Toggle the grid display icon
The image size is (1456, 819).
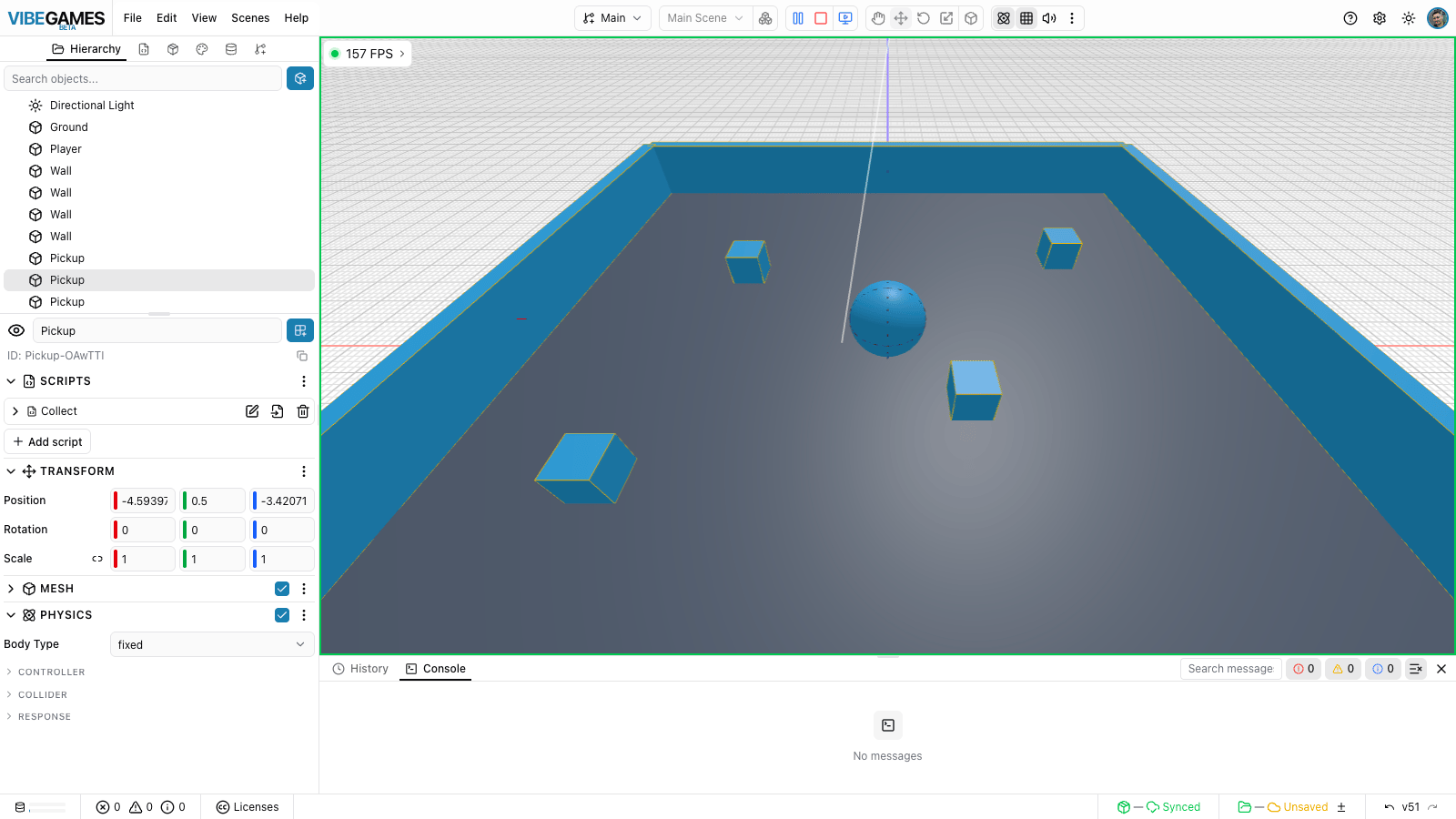(1026, 18)
